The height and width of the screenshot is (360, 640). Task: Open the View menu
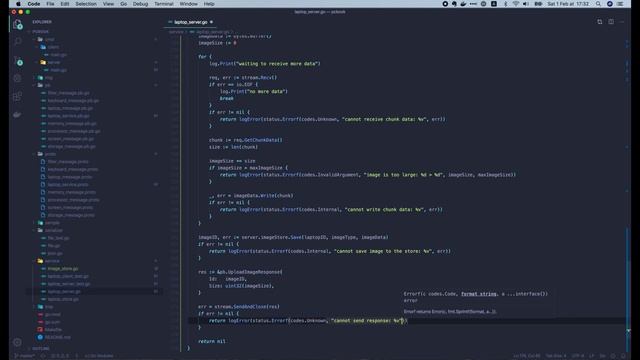coord(108,4)
